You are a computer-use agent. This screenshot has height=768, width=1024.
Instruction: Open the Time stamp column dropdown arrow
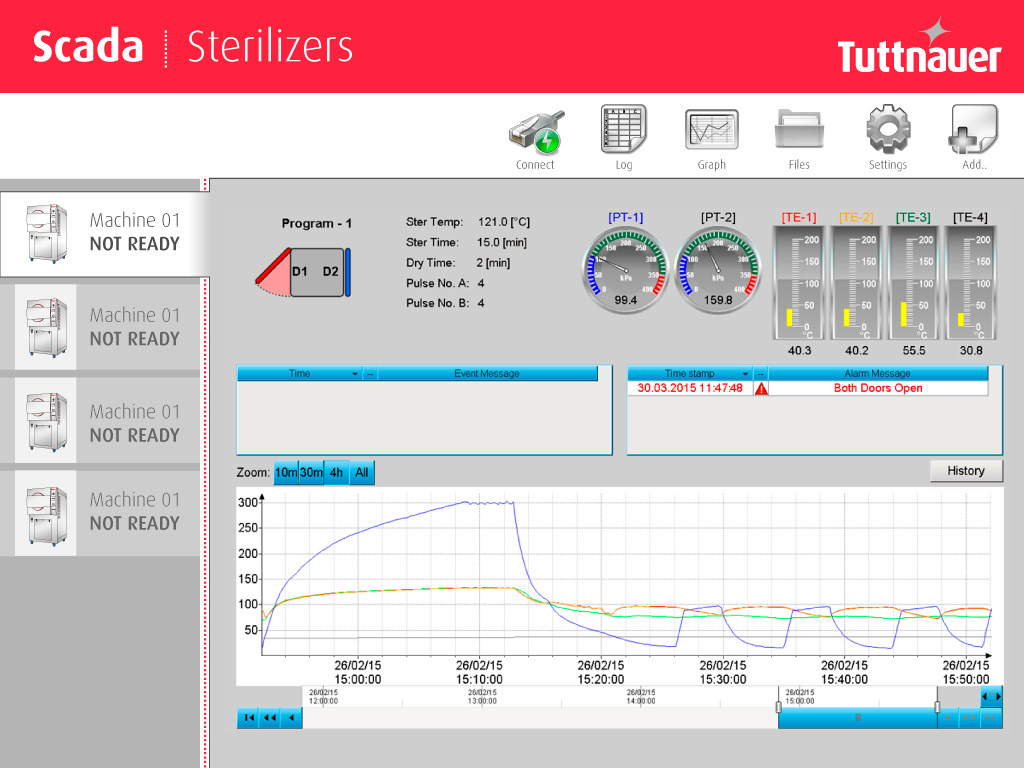coord(745,374)
